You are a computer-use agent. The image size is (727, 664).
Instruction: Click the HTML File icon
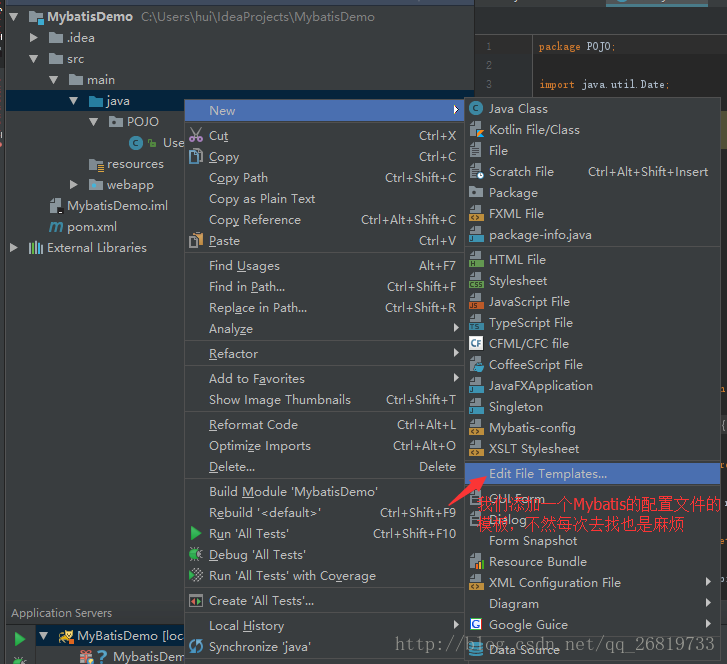coord(476,260)
